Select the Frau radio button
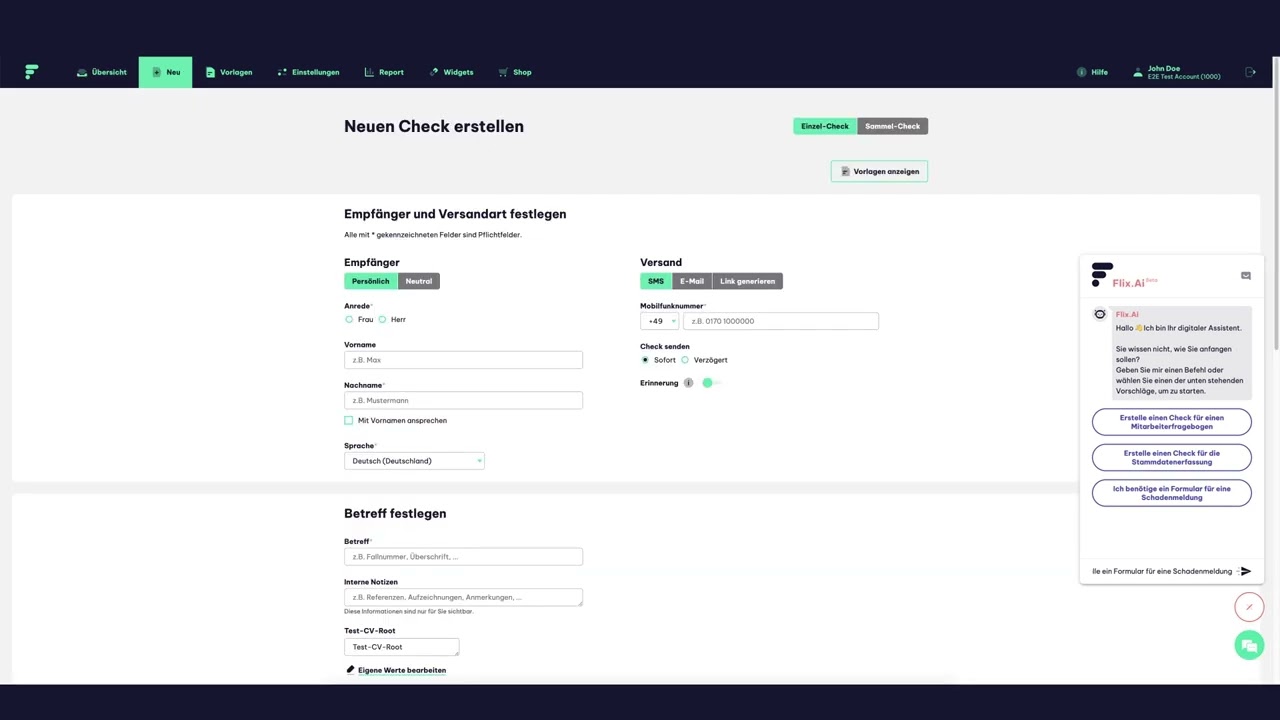This screenshot has width=1280, height=720. pos(349,319)
